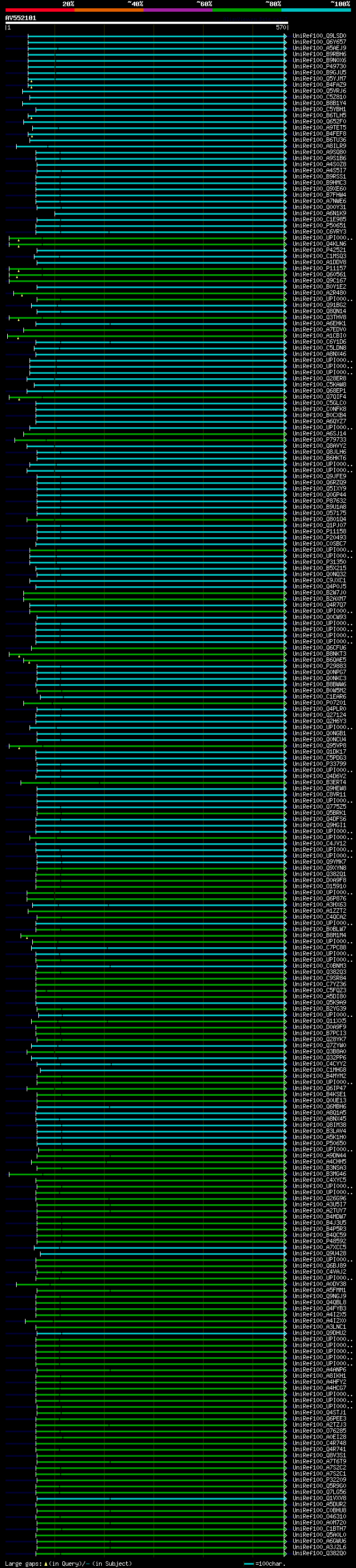
Task: Select the UniRef100_P32209 label
Action: (x=319, y=1480)
